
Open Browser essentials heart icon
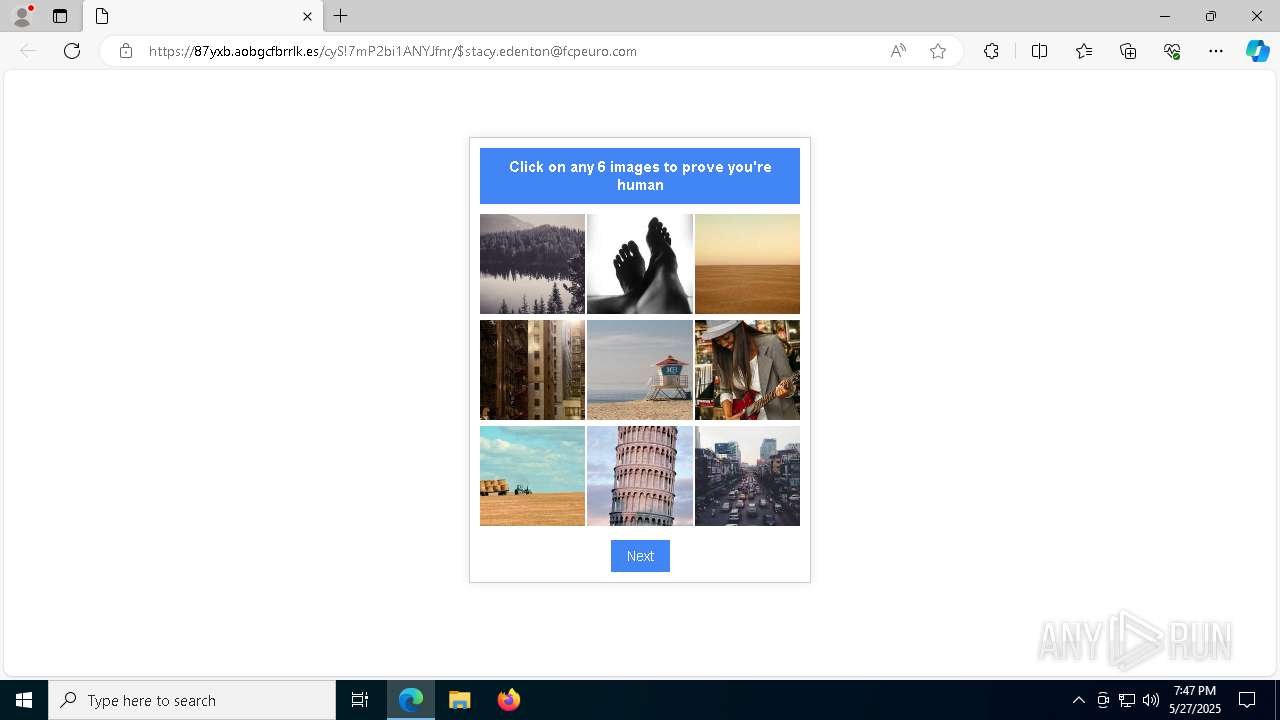[x=1172, y=51]
